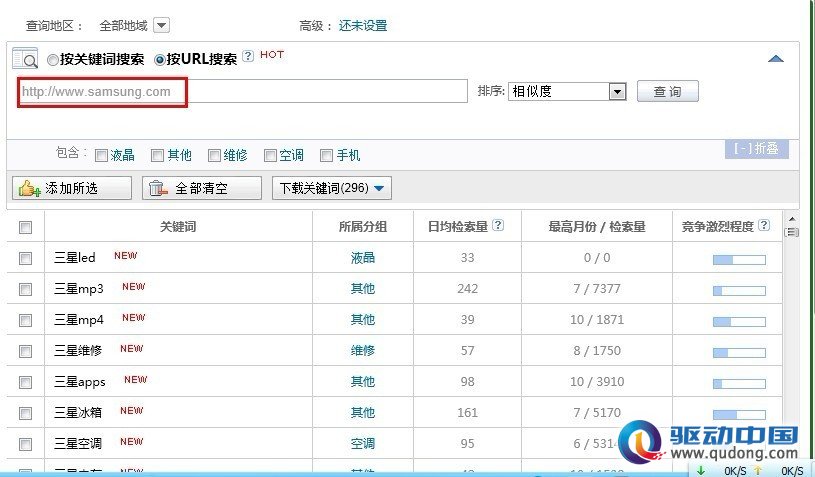Collapse search panel with blue up arrow
815x477 pixels.
775,59
